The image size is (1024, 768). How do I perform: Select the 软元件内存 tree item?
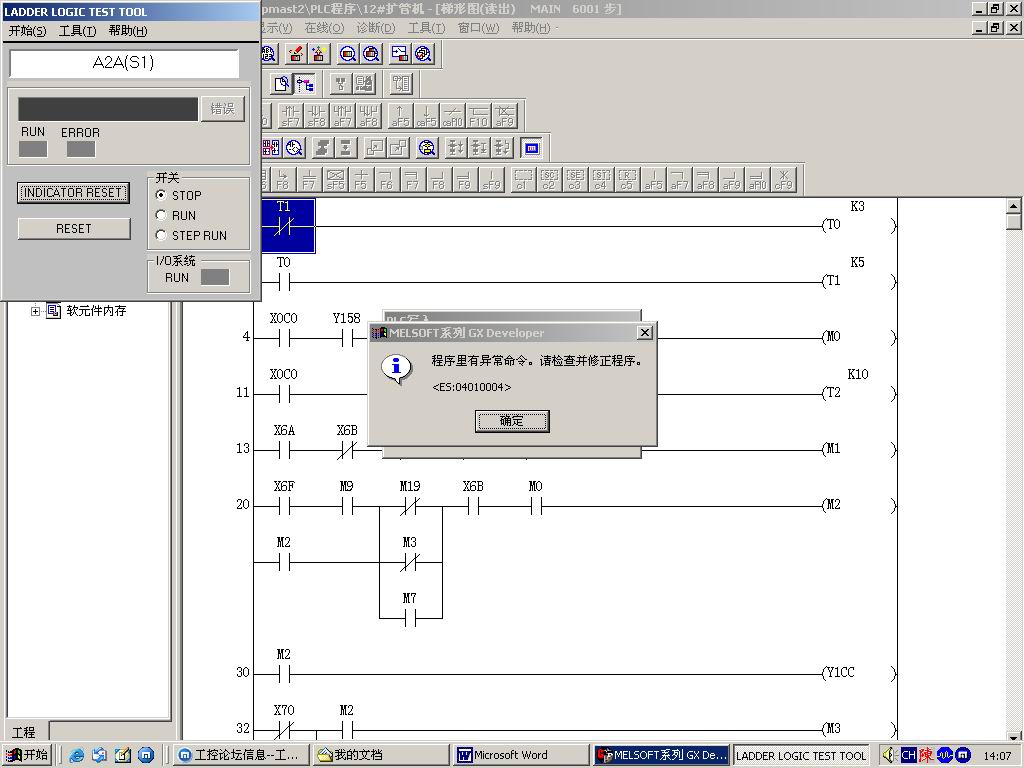(96, 311)
